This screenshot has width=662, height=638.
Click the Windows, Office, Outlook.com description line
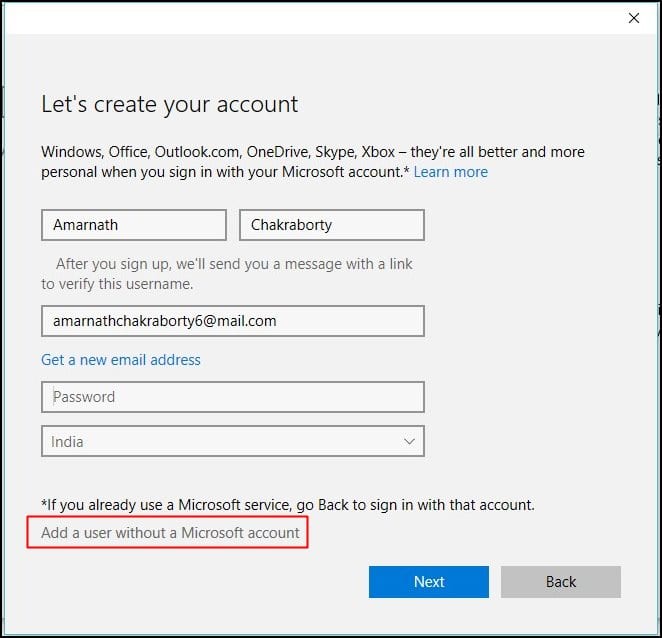[x=312, y=152]
